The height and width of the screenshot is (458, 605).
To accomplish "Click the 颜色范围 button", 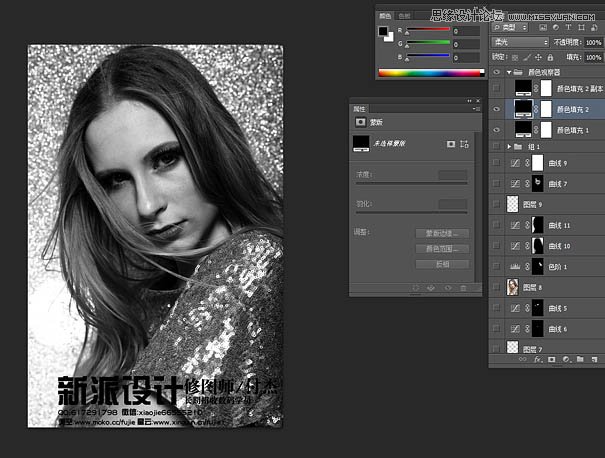I will (x=442, y=249).
